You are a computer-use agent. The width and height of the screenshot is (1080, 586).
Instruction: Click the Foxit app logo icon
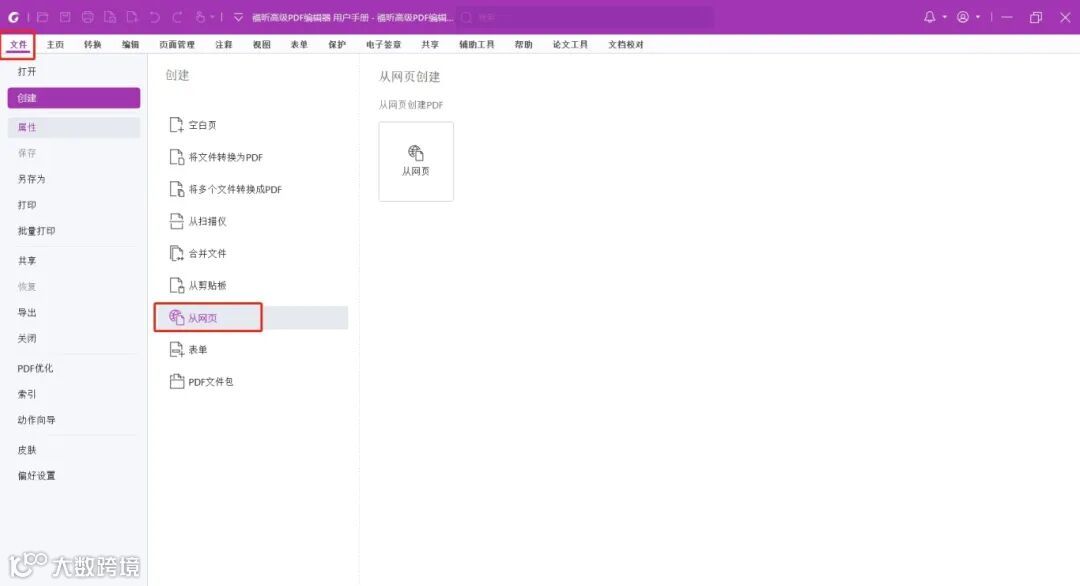point(13,17)
